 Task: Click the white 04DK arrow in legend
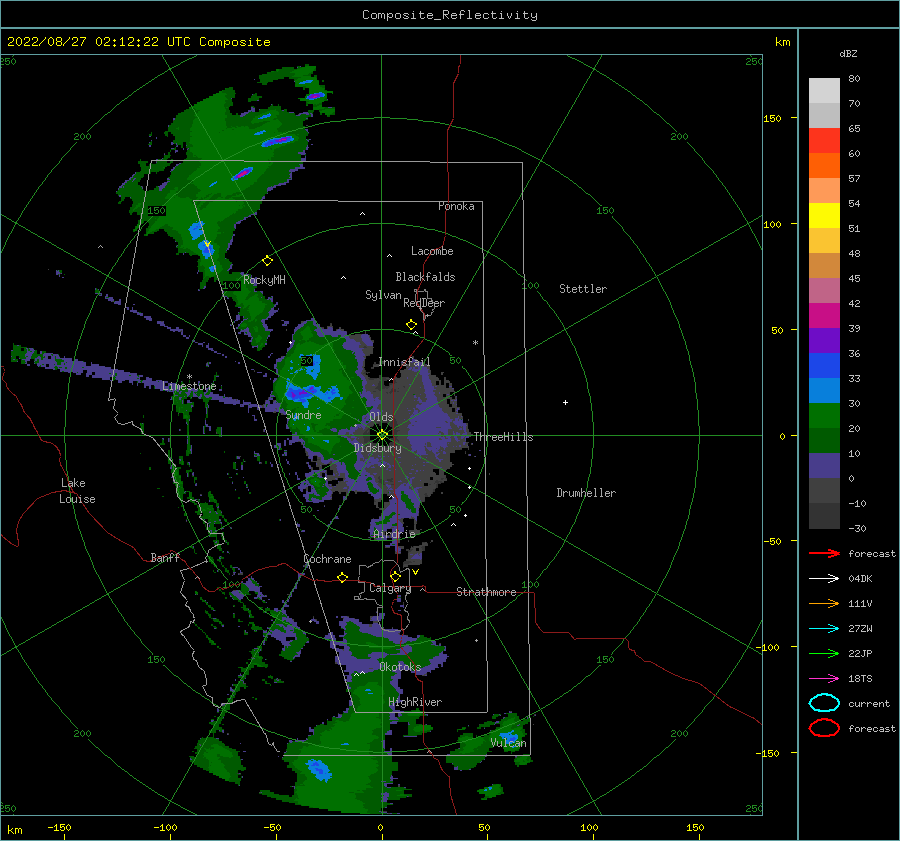point(824,579)
